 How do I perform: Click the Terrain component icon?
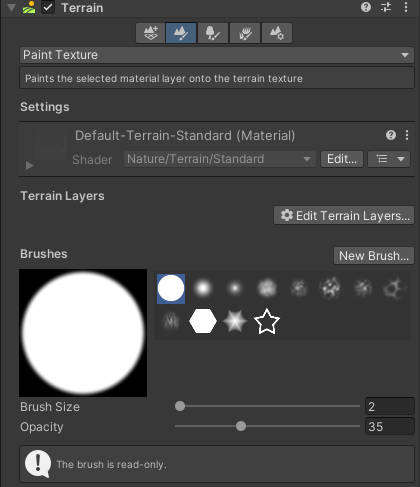click(29, 7)
